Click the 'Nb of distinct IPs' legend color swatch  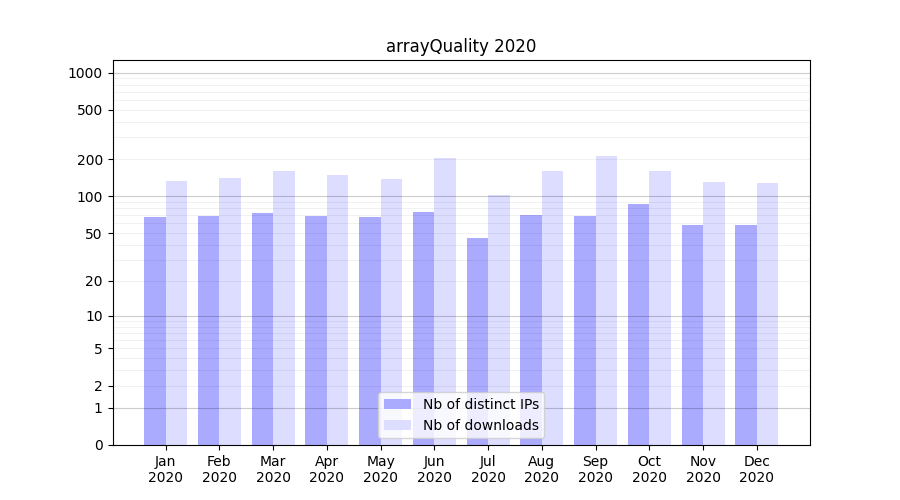tap(397, 404)
